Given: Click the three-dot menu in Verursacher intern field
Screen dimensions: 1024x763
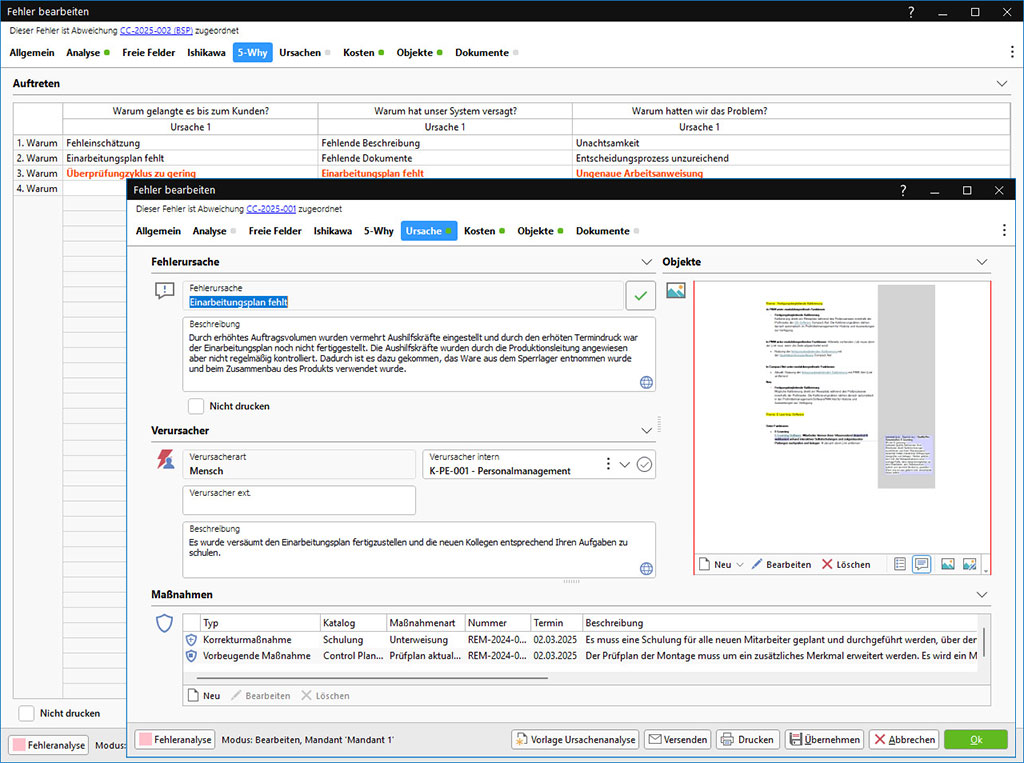Looking at the screenshot, I should [x=608, y=464].
